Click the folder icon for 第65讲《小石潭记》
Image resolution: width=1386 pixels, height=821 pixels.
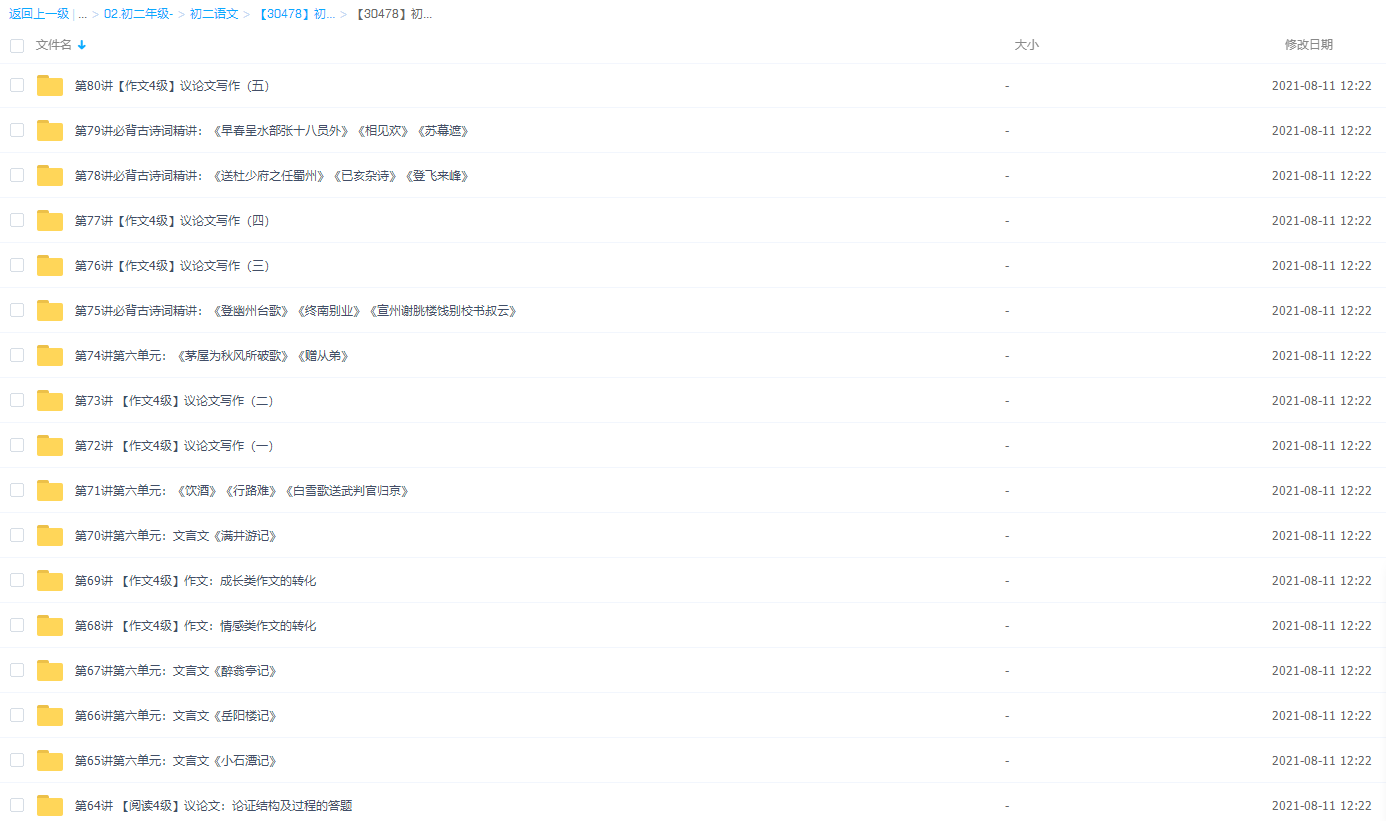49,760
